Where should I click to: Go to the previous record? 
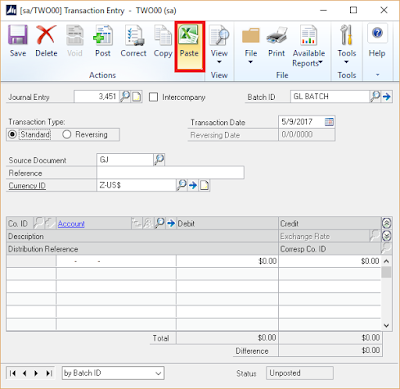[24, 373]
